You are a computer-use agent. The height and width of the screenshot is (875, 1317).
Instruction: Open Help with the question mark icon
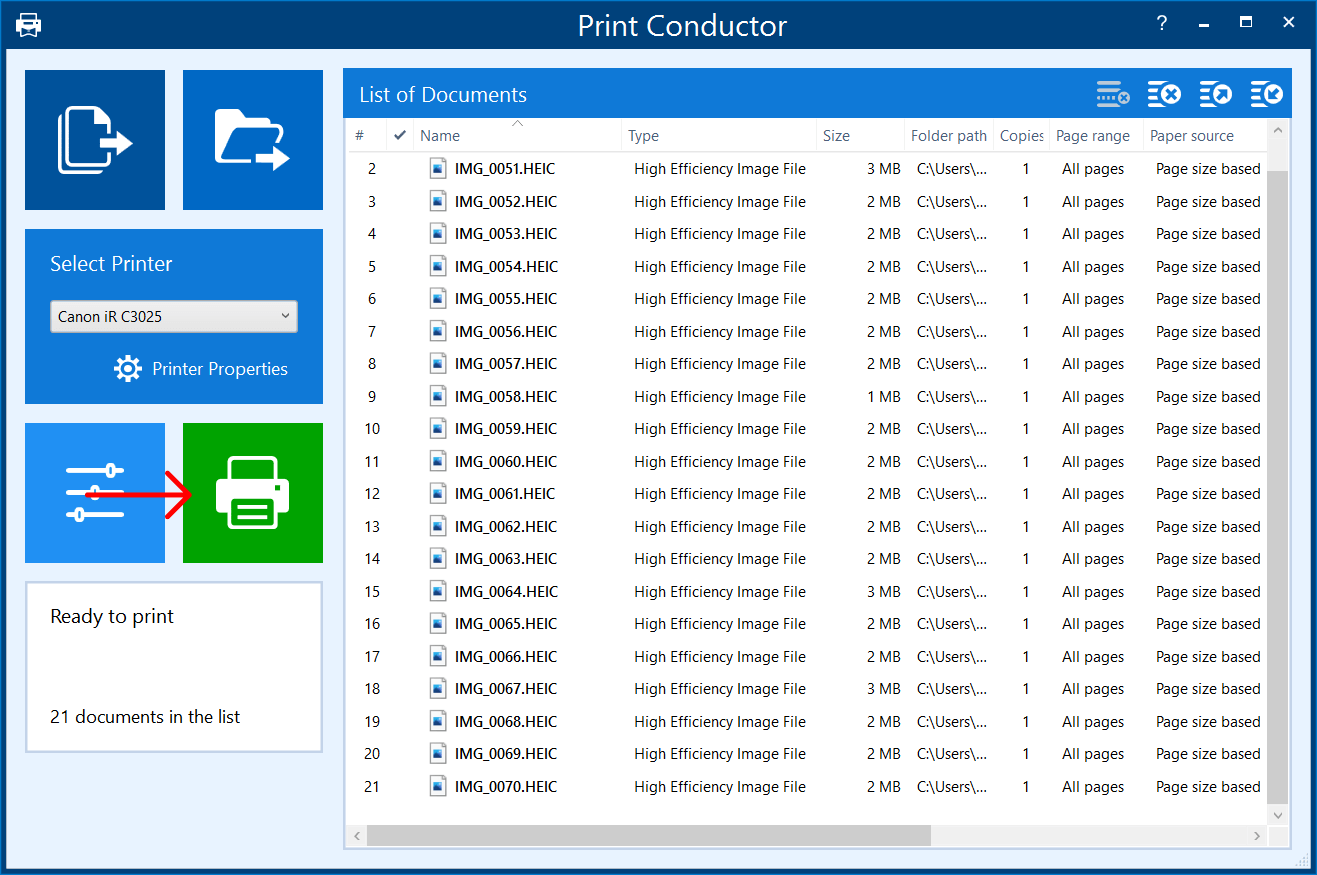click(x=1161, y=24)
